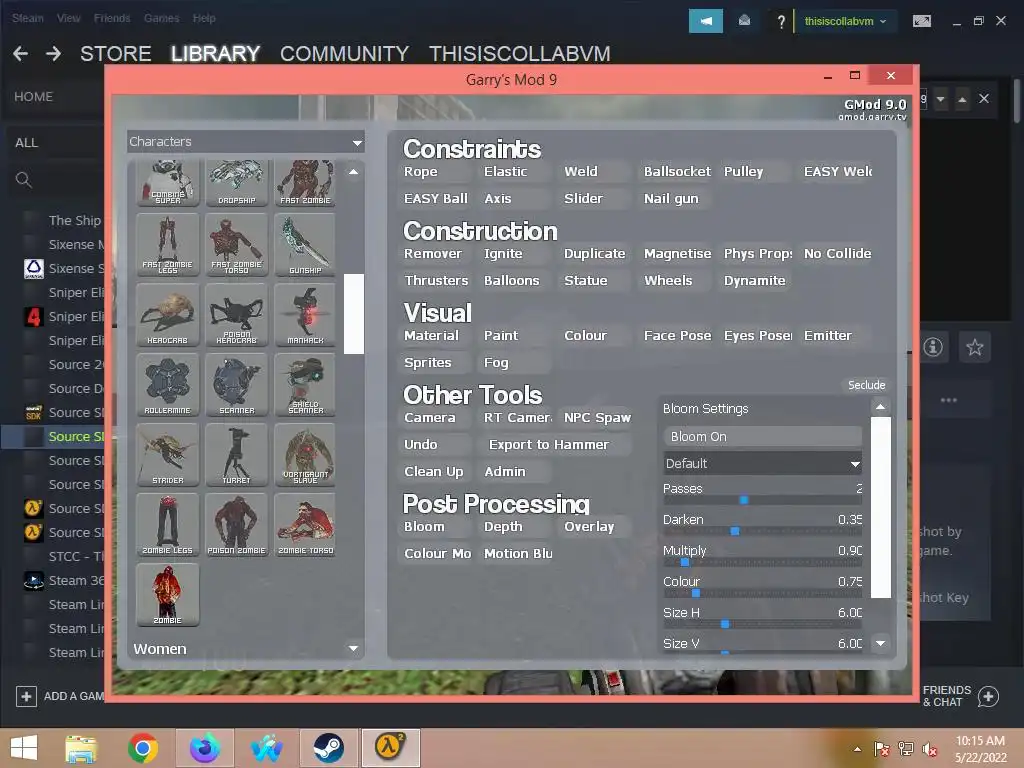The height and width of the screenshot is (768, 1024).
Task: Click the Zombie Legs icon
Action: coord(168,524)
